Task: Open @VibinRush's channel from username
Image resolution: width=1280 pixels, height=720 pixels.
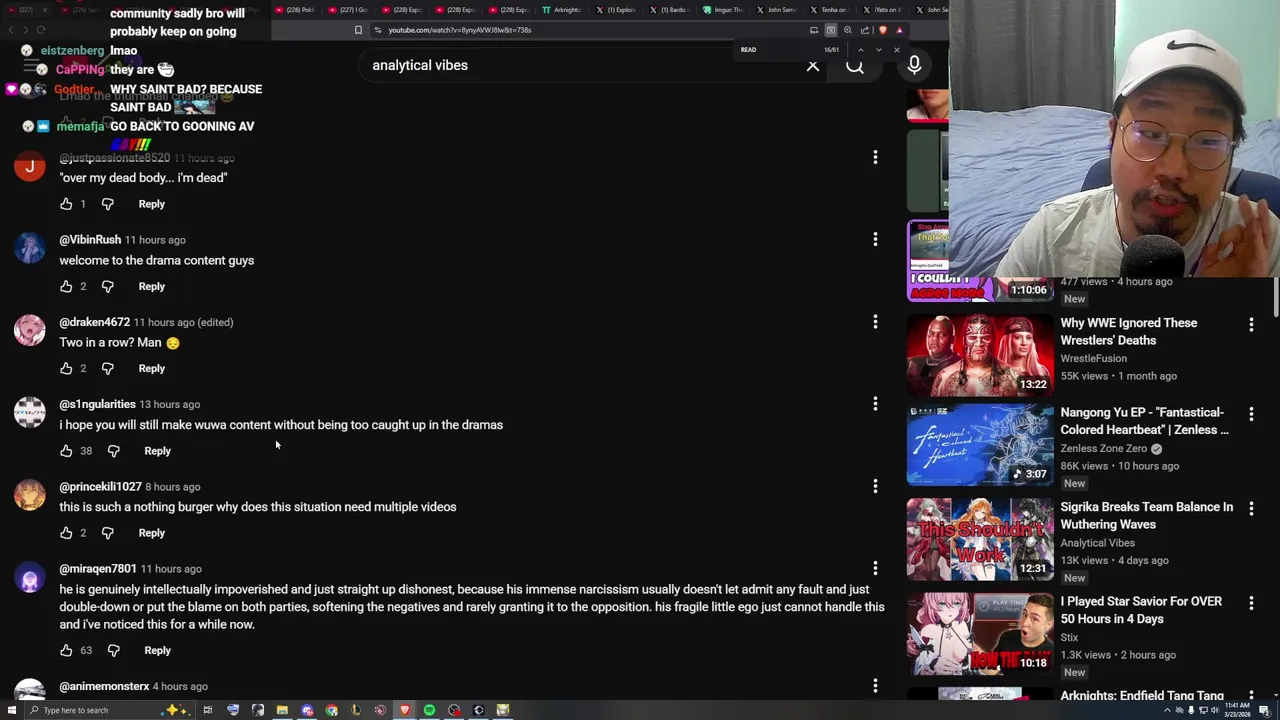Action: point(90,240)
